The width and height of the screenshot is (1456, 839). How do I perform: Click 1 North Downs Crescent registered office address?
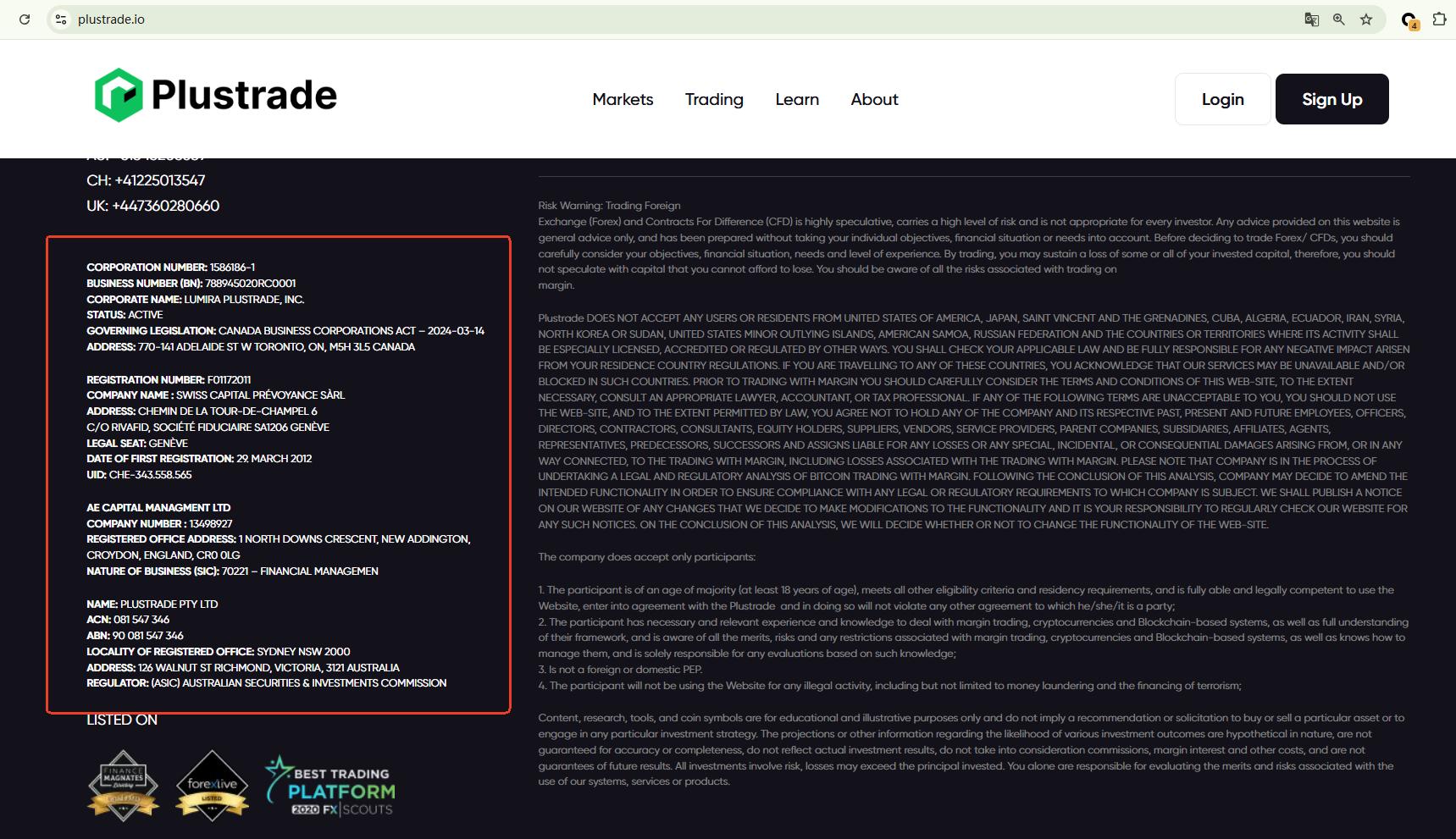[x=278, y=547]
